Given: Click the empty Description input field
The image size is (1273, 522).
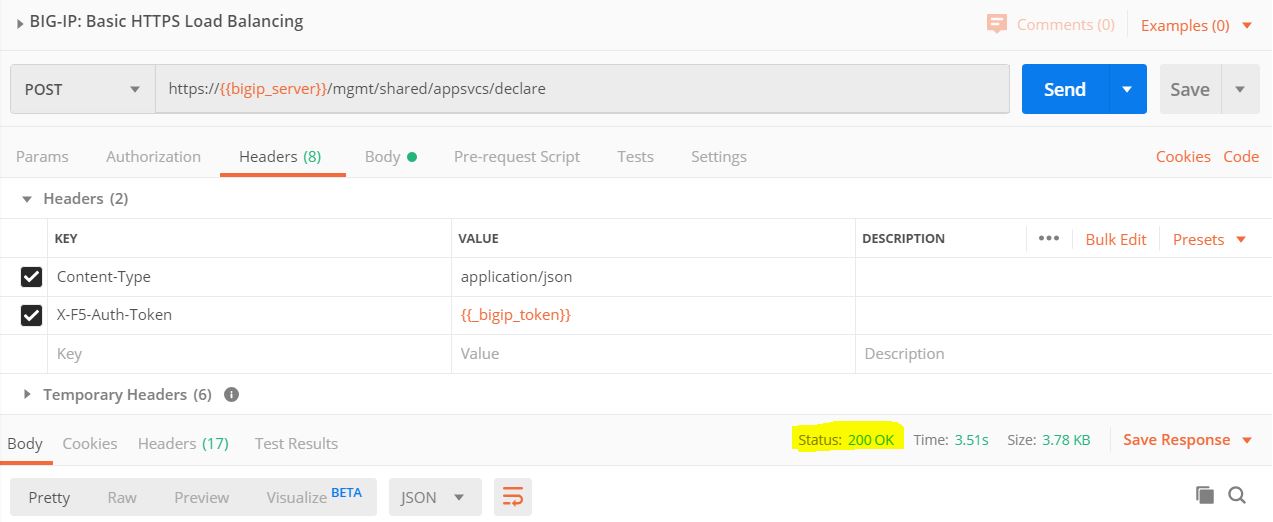Looking at the screenshot, I should (1063, 354).
